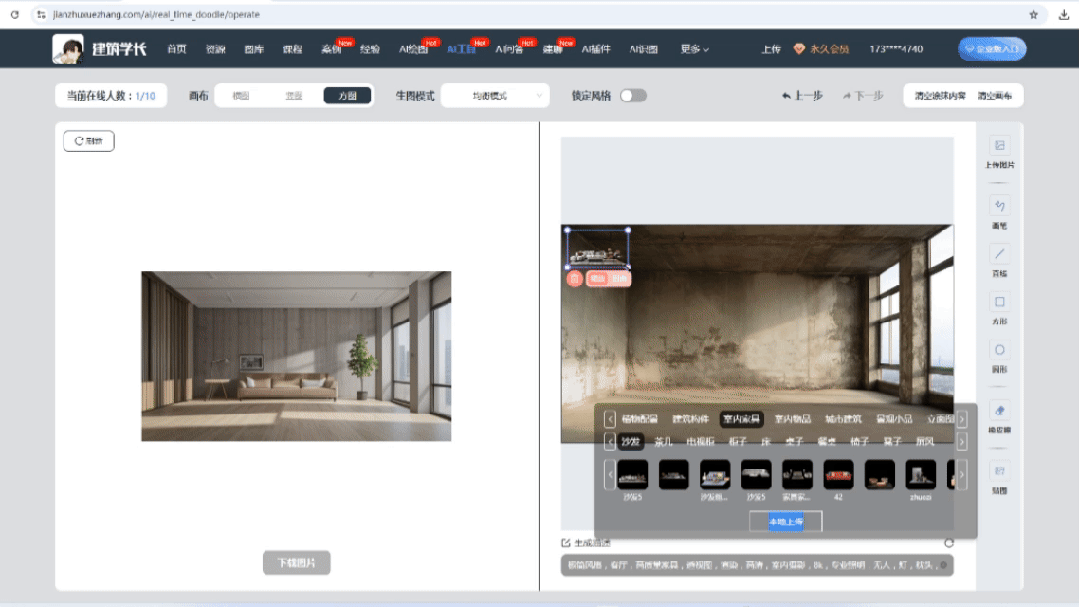Click the diamond permanent member icon

pyautogui.click(x=799, y=49)
